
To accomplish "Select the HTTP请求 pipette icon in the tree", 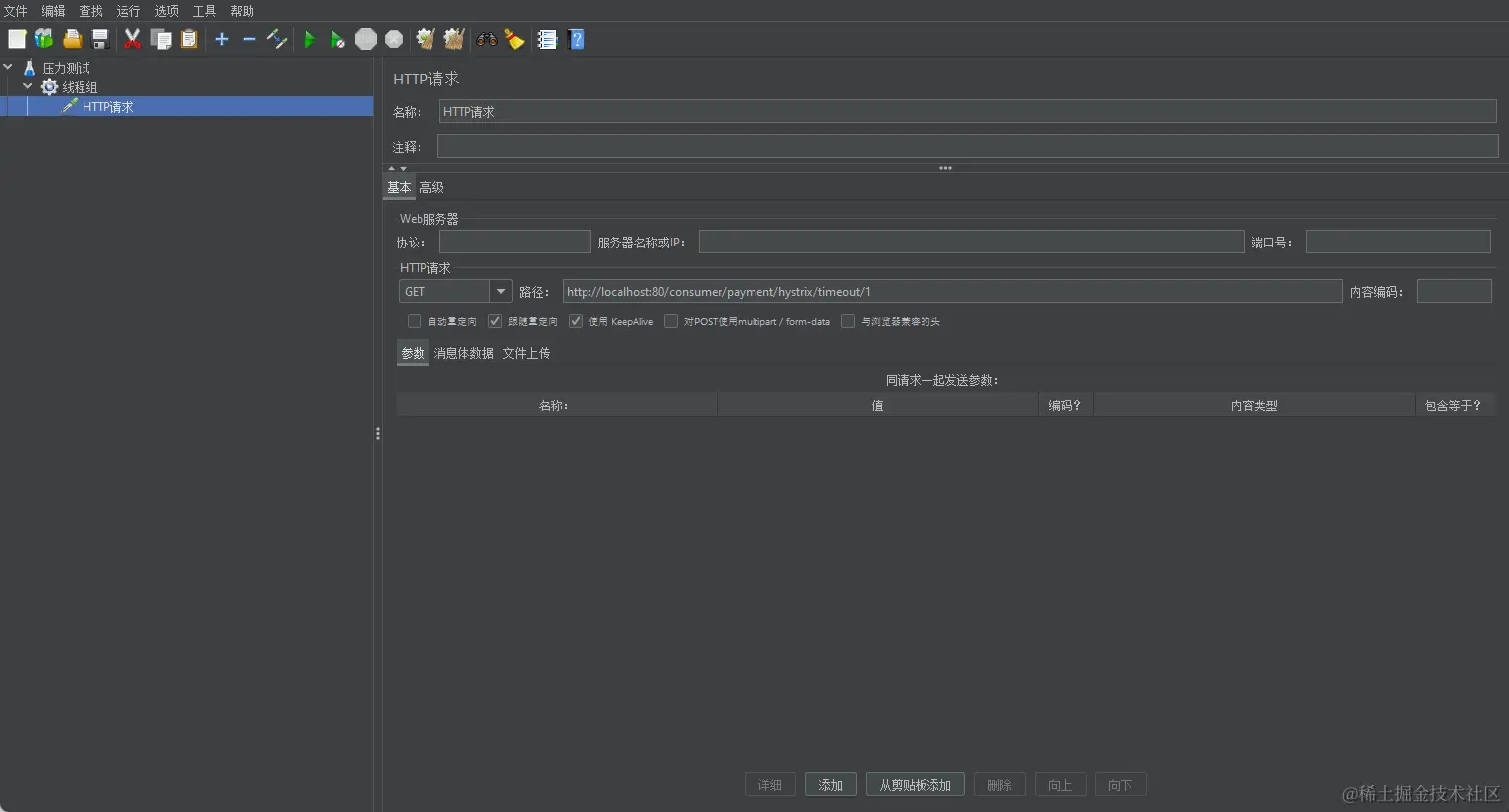I will 69,106.
